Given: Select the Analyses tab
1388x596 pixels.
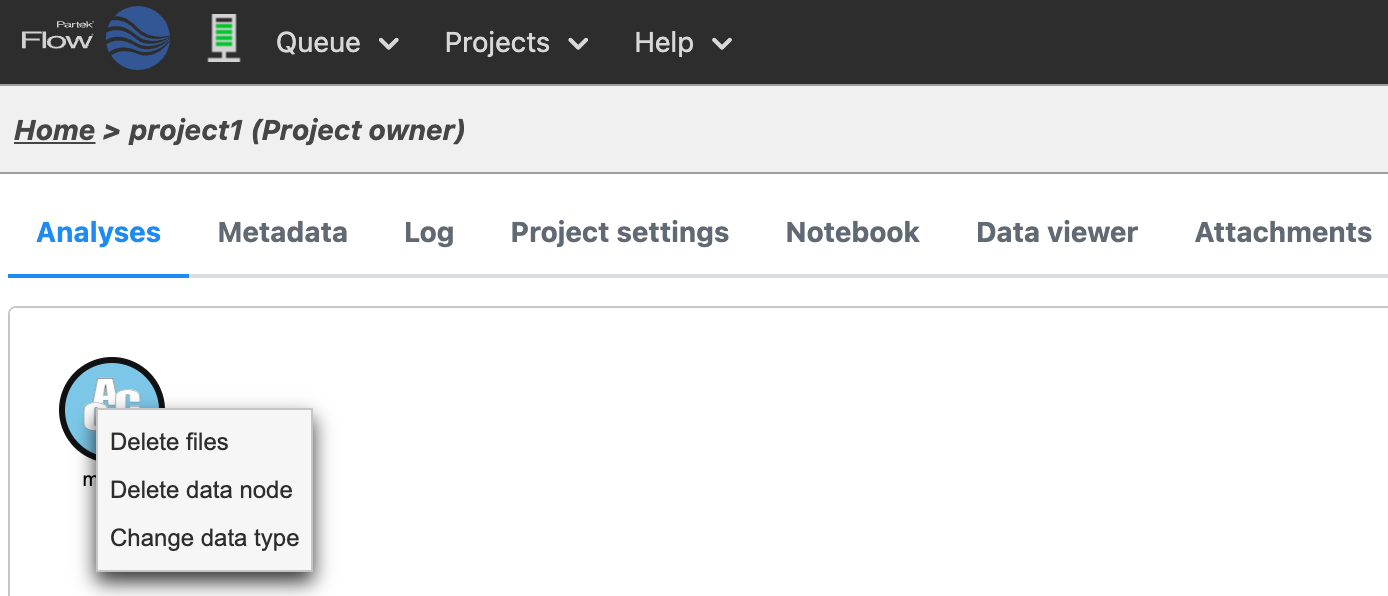Looking at the screenshot, I should 98,232.
